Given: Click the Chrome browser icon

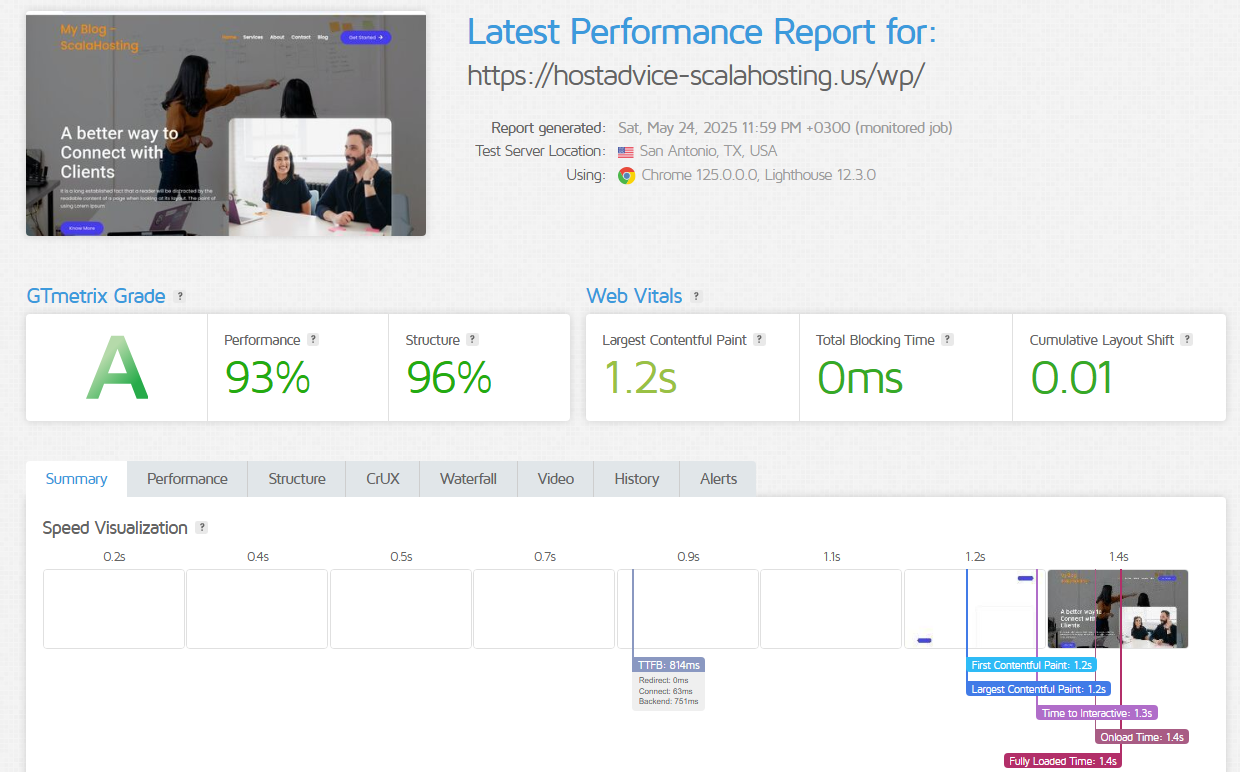Looking at the screenshot, I should [626, 175].
